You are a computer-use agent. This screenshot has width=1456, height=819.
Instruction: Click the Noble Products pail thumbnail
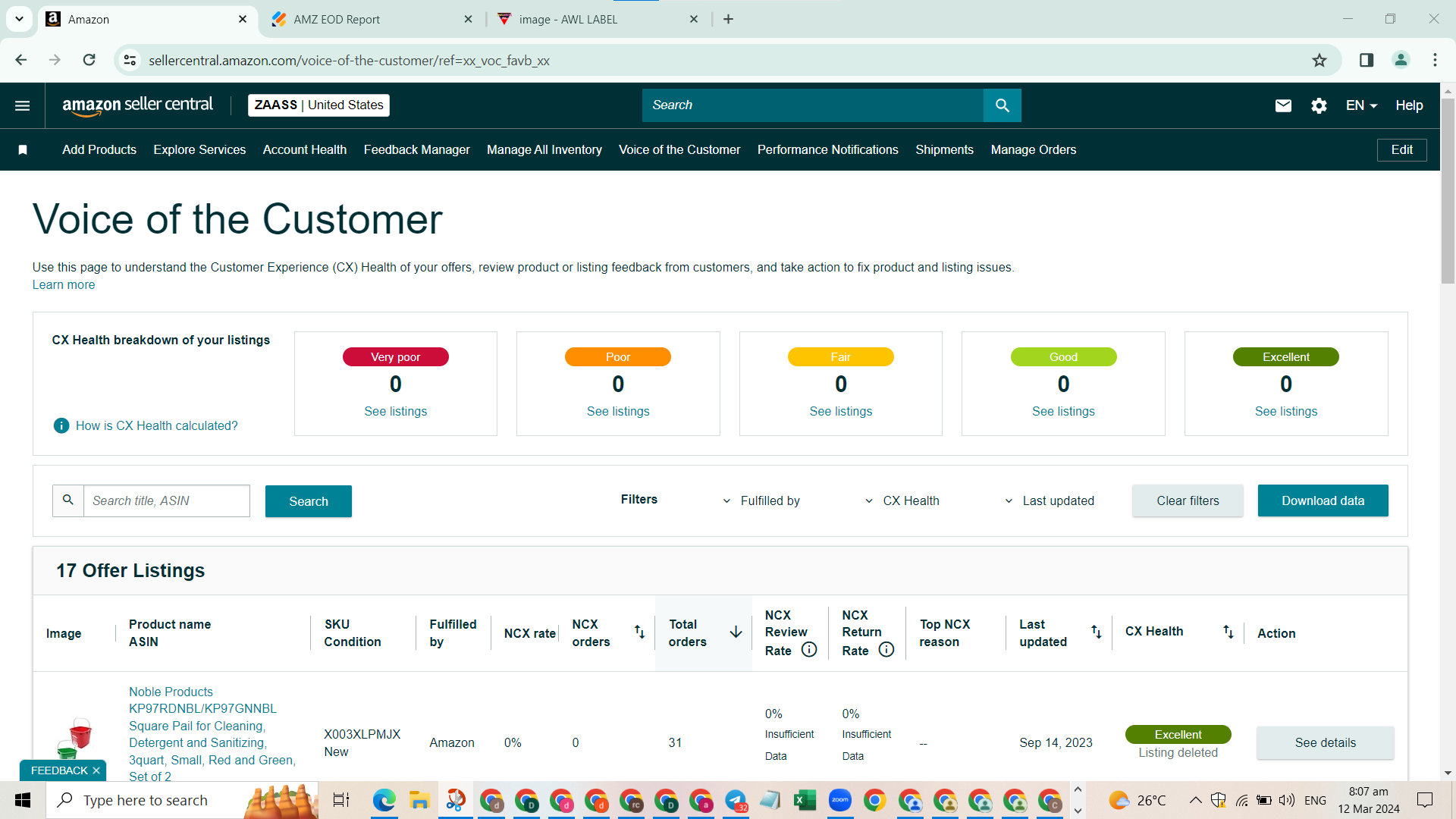click(74, 739)
